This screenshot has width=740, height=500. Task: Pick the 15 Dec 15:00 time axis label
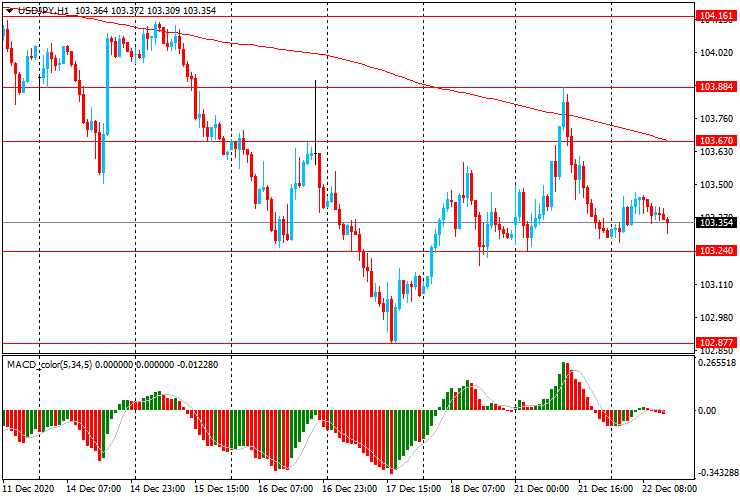click(x=220, y=490)
